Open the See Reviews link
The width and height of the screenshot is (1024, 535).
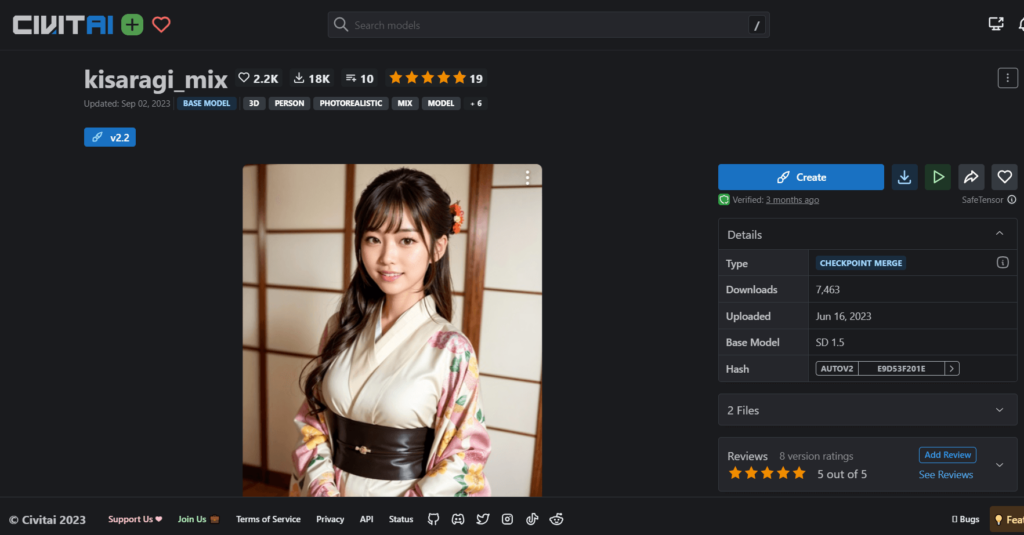[x=945, y=475]
